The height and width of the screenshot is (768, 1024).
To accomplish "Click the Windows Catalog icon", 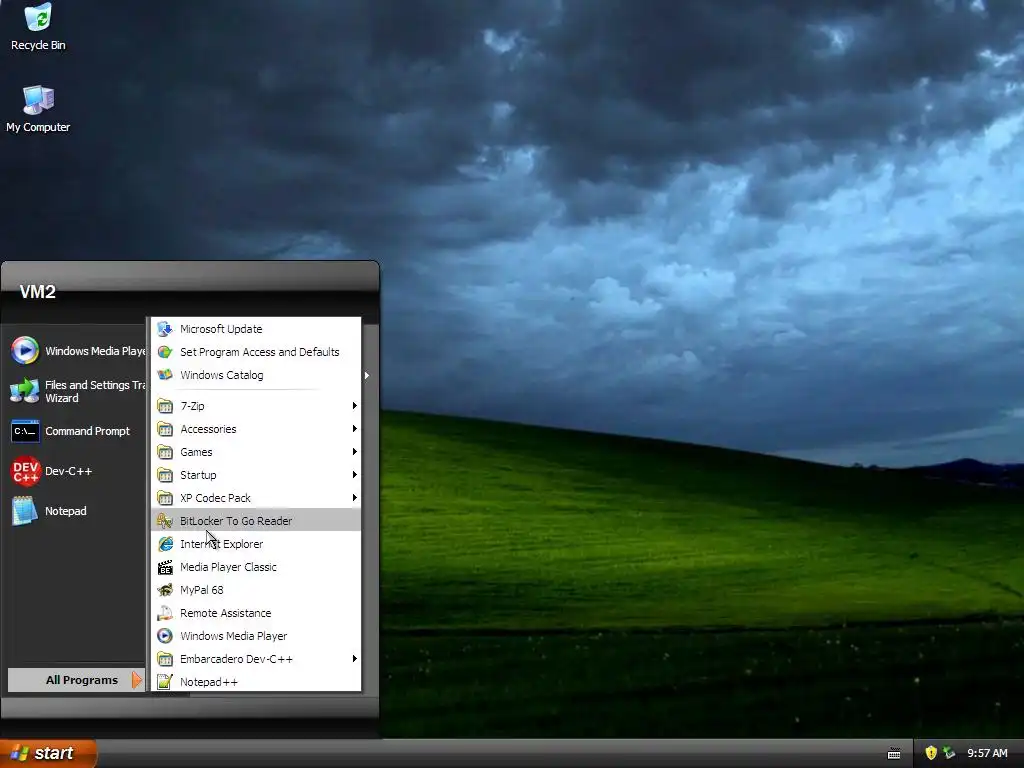I will click(x=165, y=375).
